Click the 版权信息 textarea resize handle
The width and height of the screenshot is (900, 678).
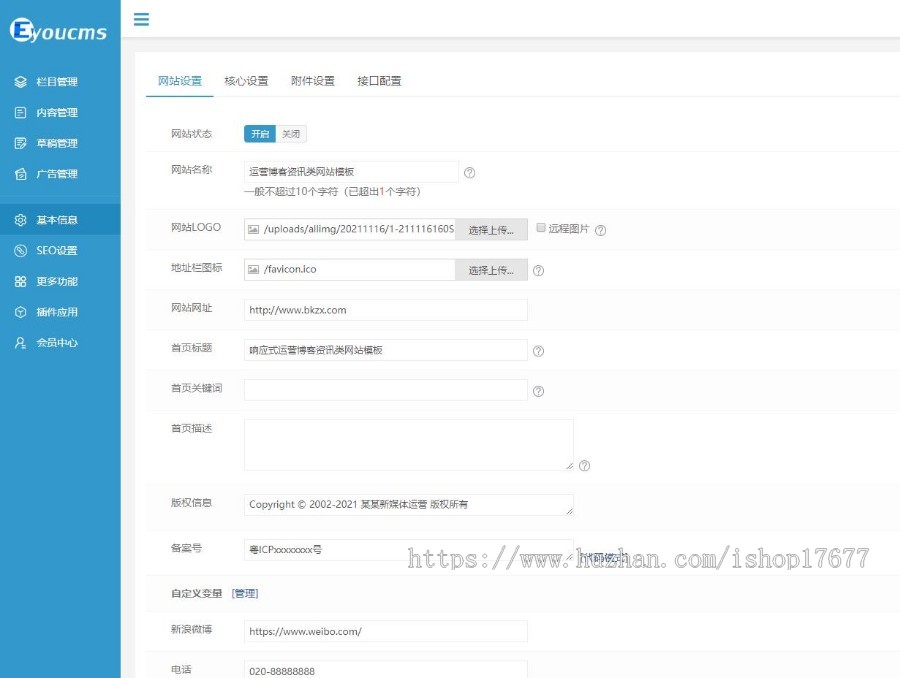click(569, 511)
